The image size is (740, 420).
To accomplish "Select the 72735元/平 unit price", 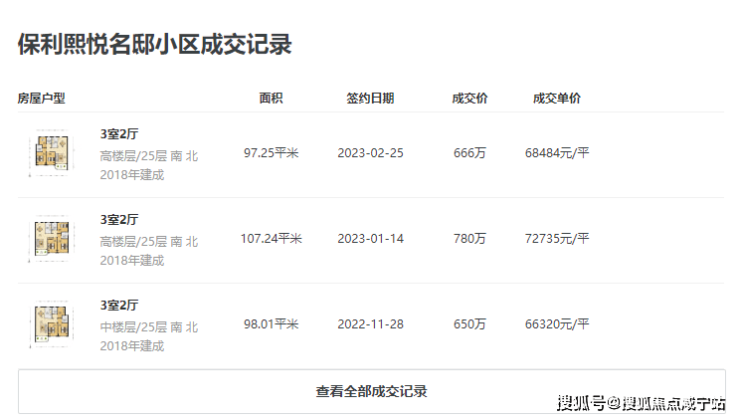I will (557, 238).
